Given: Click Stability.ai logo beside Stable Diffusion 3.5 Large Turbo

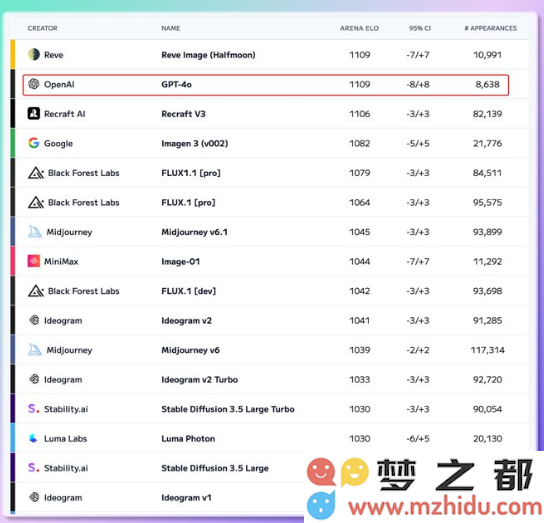Looking at the screenshot, I should tap(33, 408).
